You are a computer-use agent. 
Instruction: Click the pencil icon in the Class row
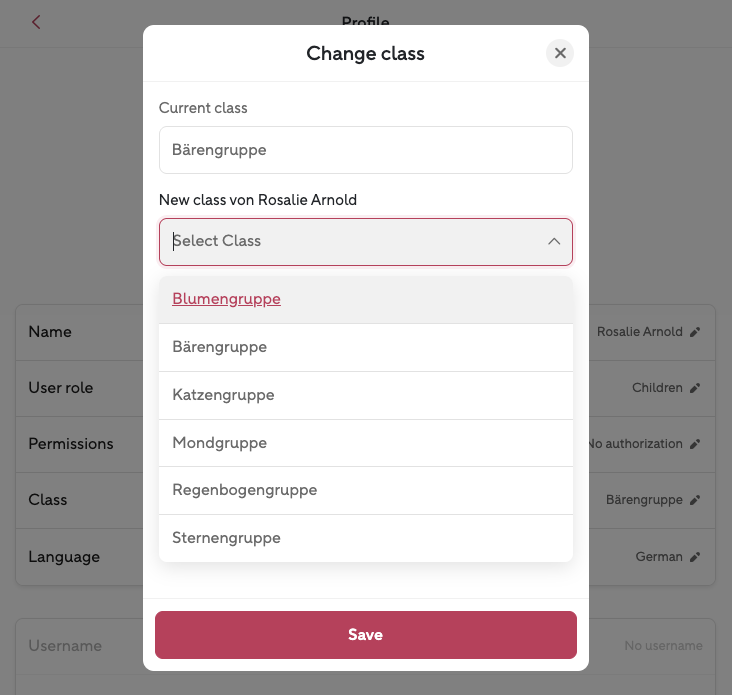[696, 500]
